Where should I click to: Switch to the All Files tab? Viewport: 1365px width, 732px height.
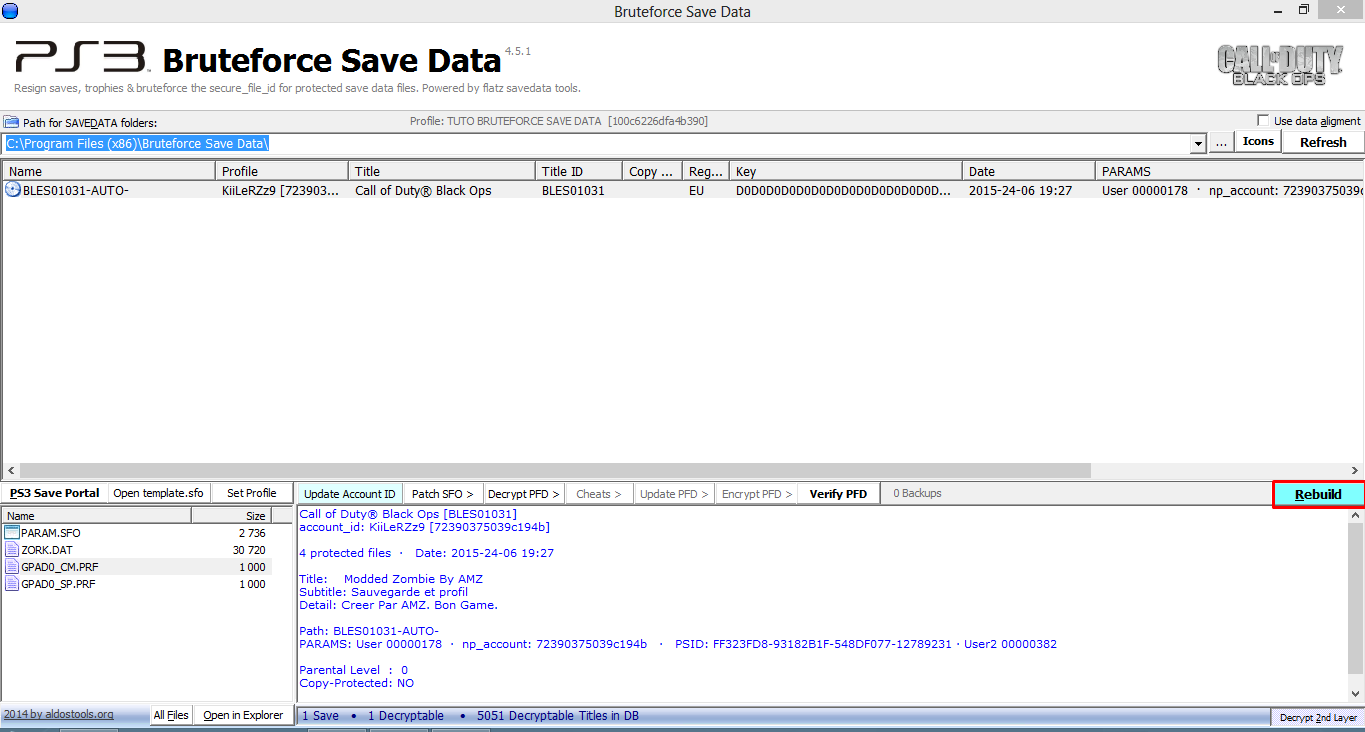(x=171, y=715)
